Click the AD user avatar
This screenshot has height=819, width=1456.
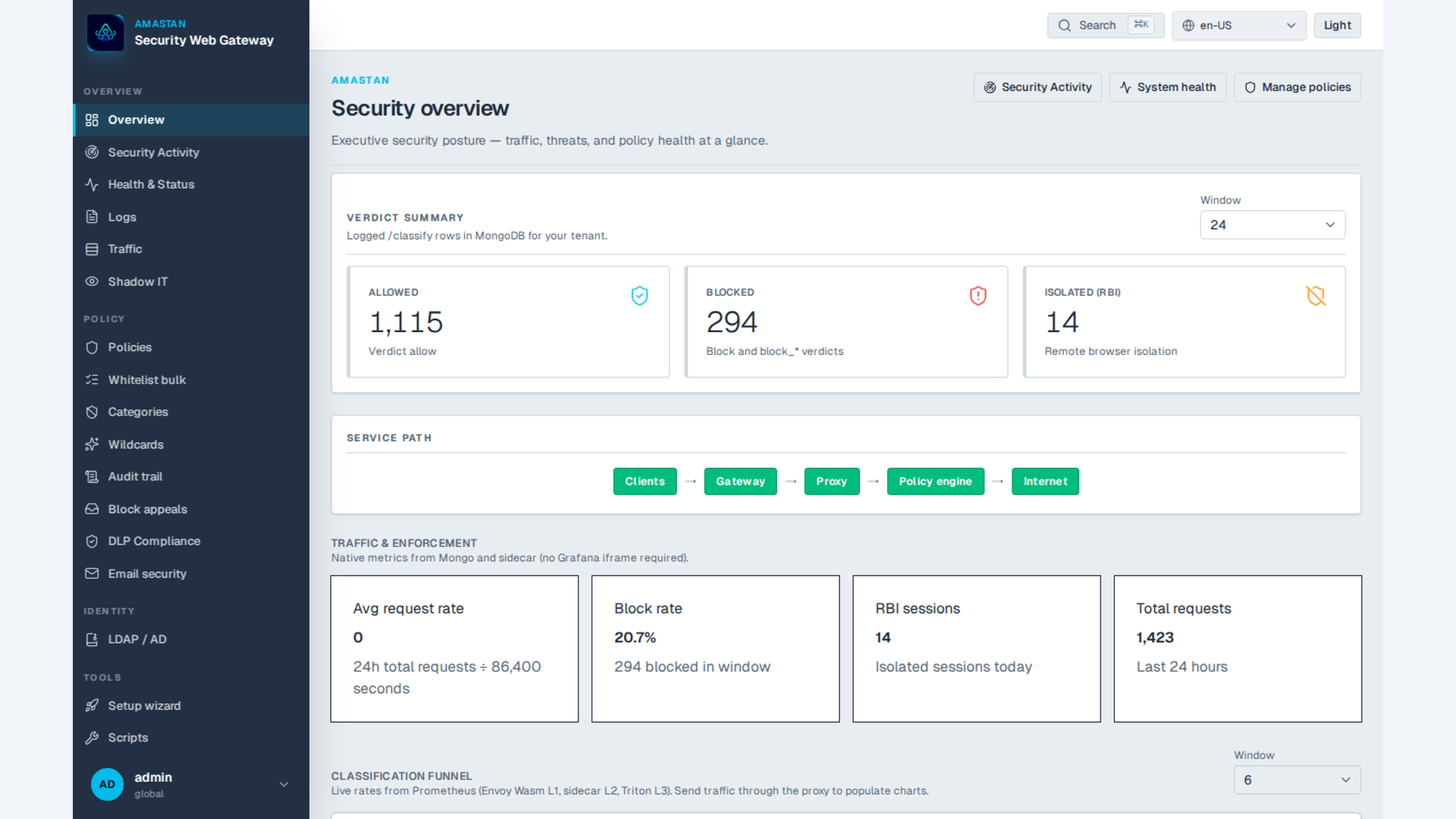[107, 784]
